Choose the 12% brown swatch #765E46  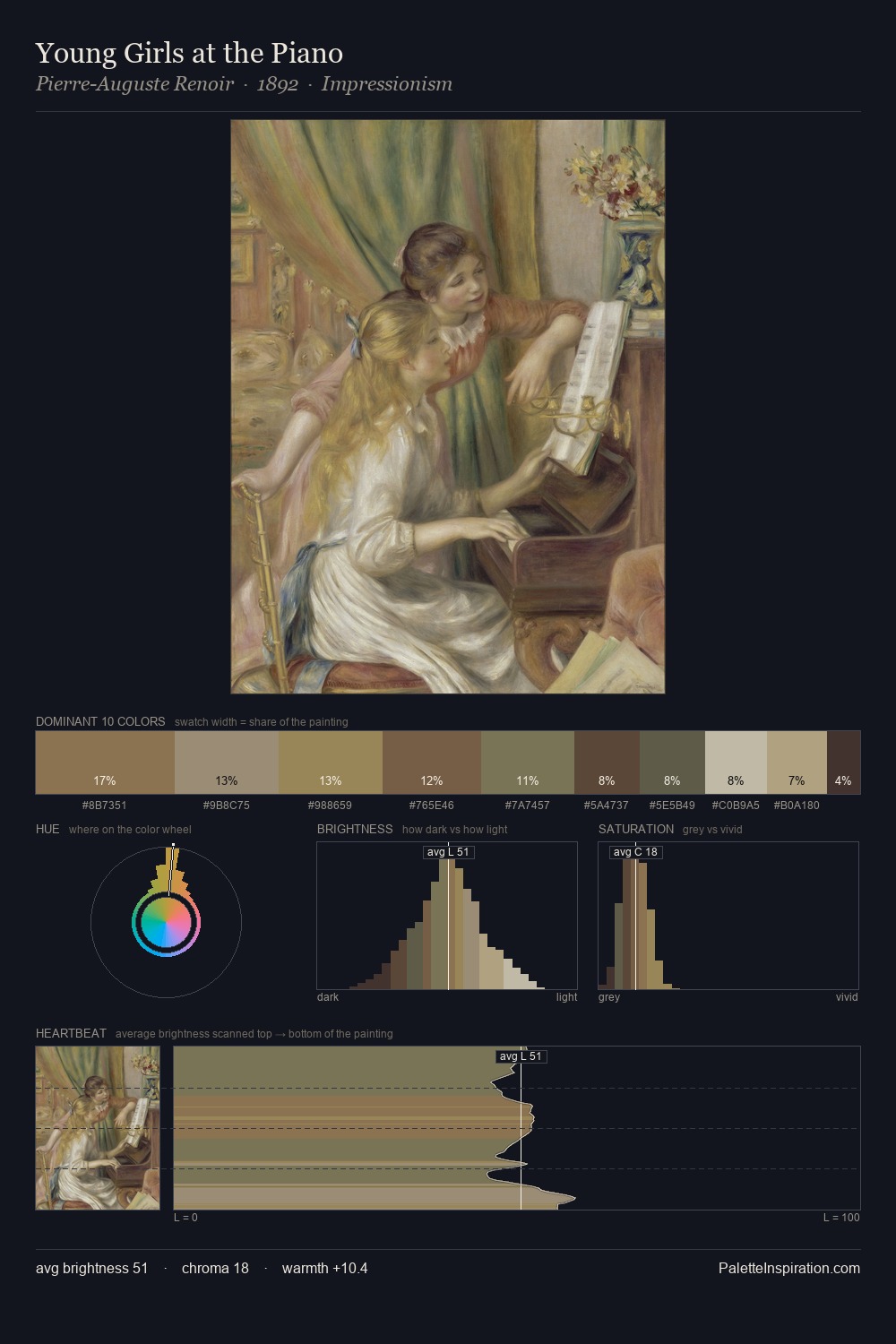[432, 762]
